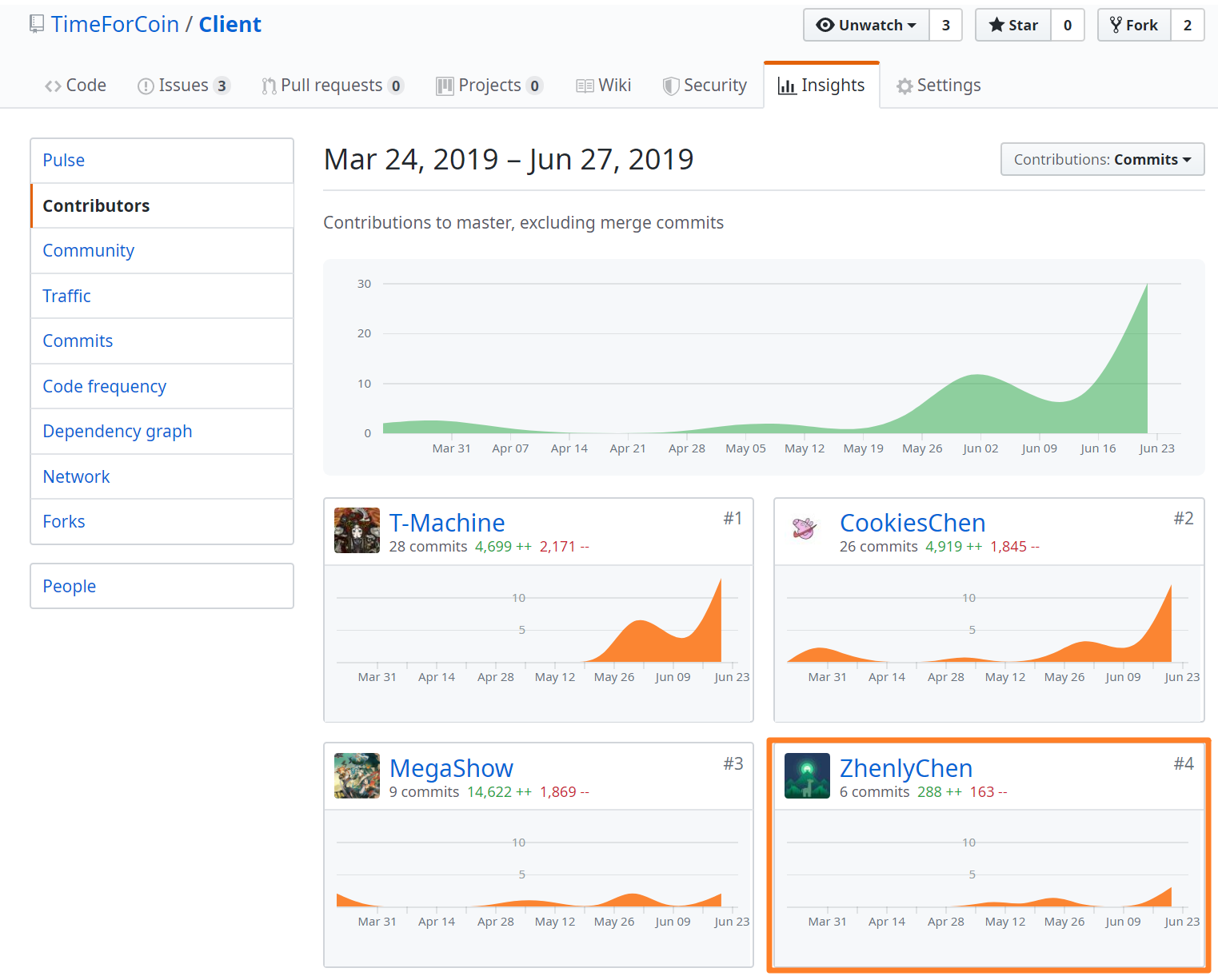Open T-Machine's avatar image

pyautogui.click(x=357, y=530)
